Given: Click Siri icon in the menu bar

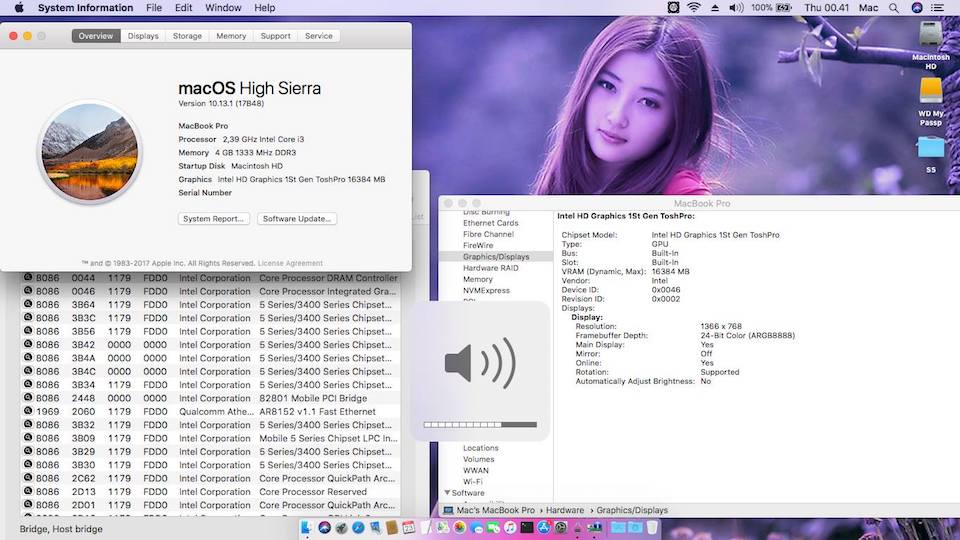Looking at the screenshot, I should pos(917,8).
